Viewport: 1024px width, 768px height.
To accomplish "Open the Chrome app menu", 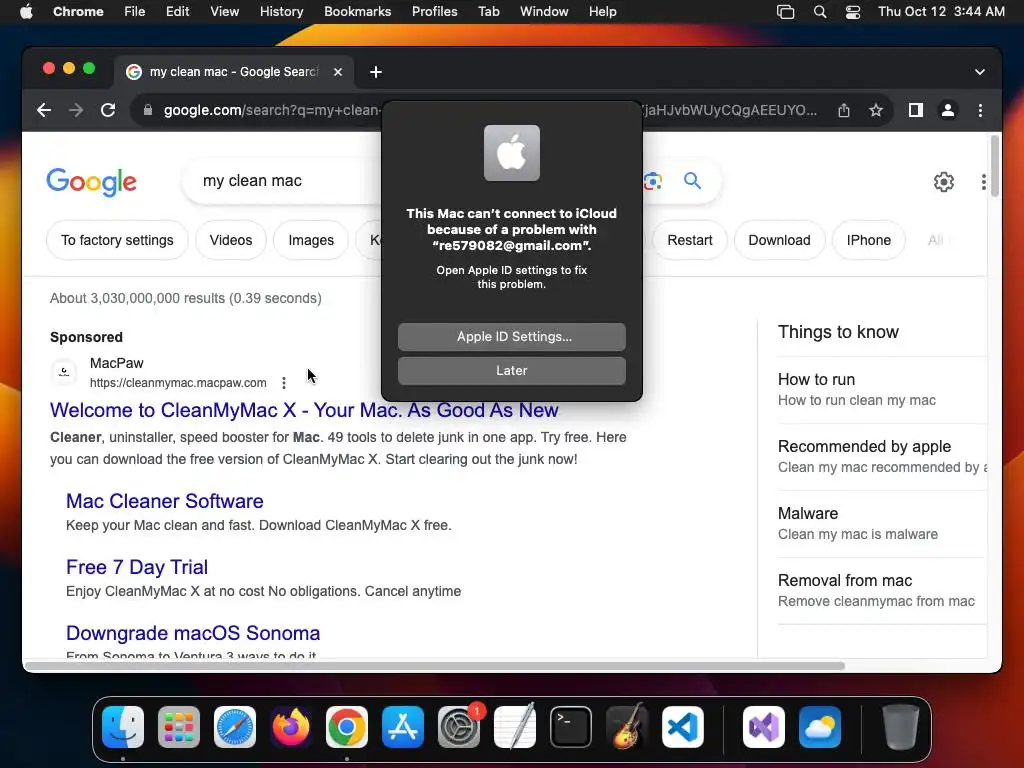I will click(x=78, y=11).
